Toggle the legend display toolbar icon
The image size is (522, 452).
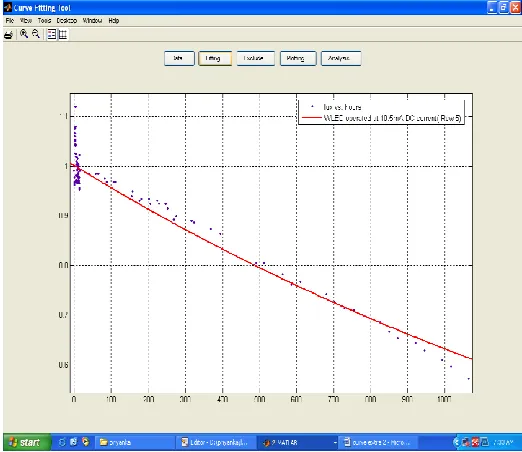pyautogui.click(x=52, y=34)
